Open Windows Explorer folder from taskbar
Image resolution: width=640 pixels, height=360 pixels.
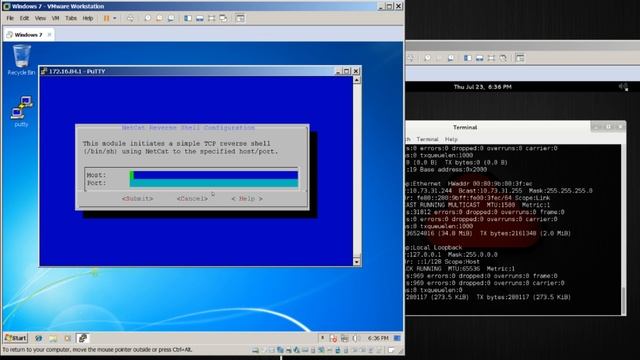(x=53, y=338)
